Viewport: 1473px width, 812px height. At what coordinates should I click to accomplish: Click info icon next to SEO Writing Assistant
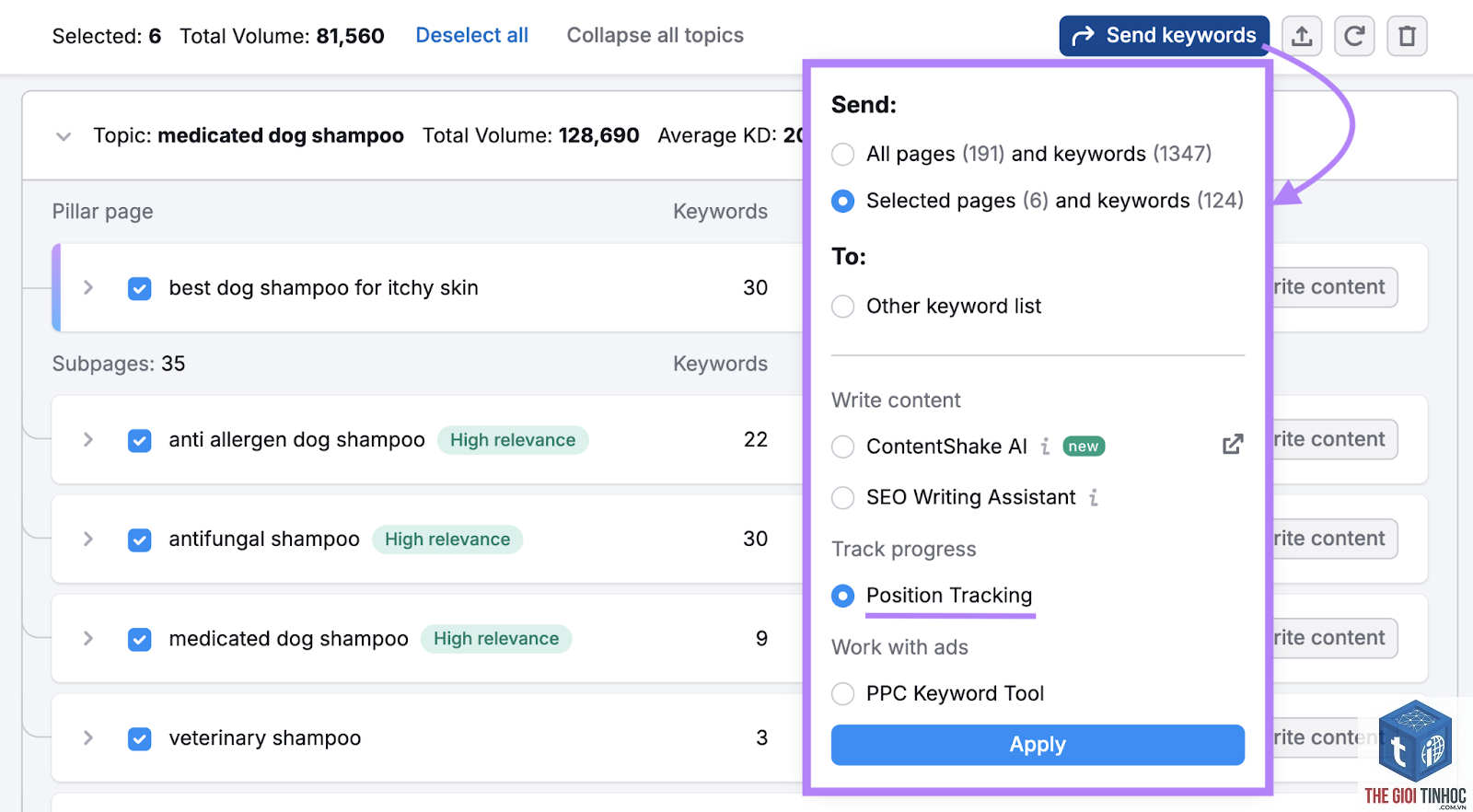pyautogui.click(x=1094, y=497)
